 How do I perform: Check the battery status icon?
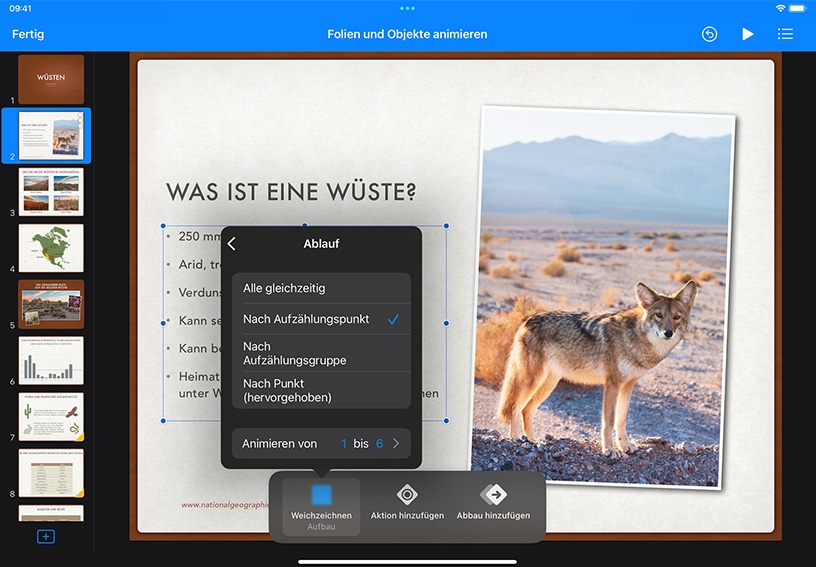pos(797,8)
